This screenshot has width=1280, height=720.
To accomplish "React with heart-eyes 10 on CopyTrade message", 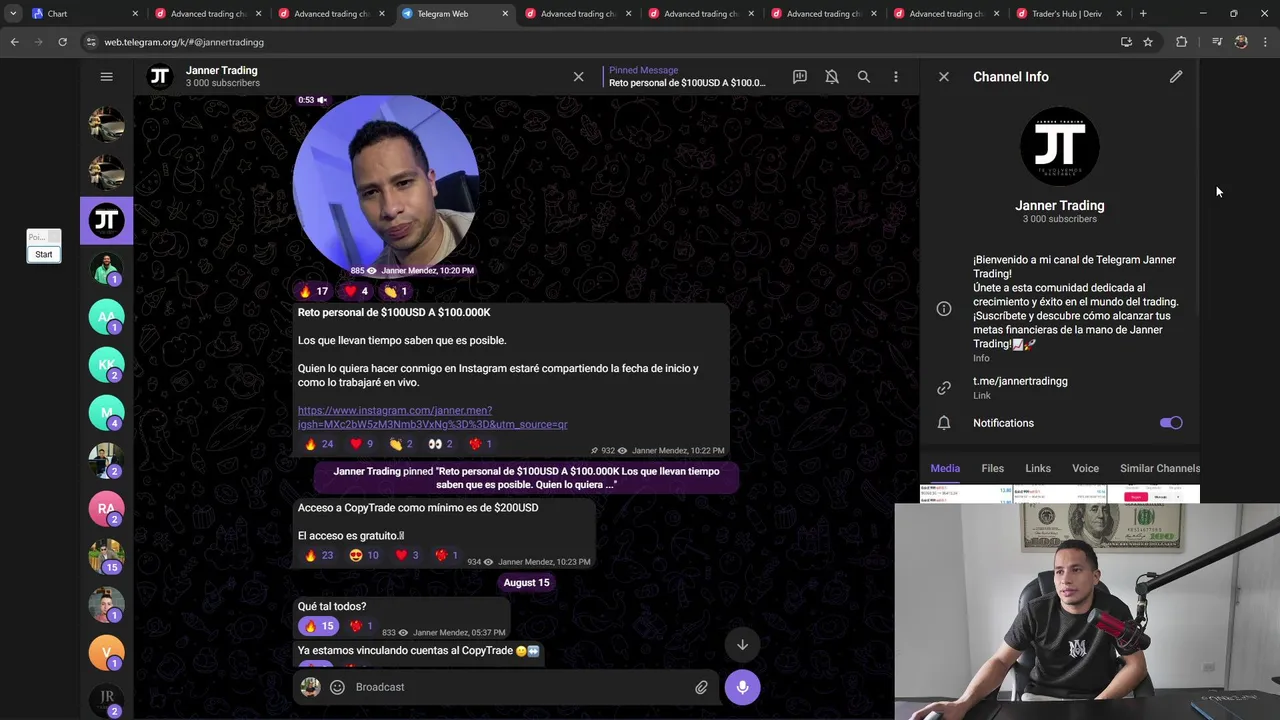I will pos(364,555).
